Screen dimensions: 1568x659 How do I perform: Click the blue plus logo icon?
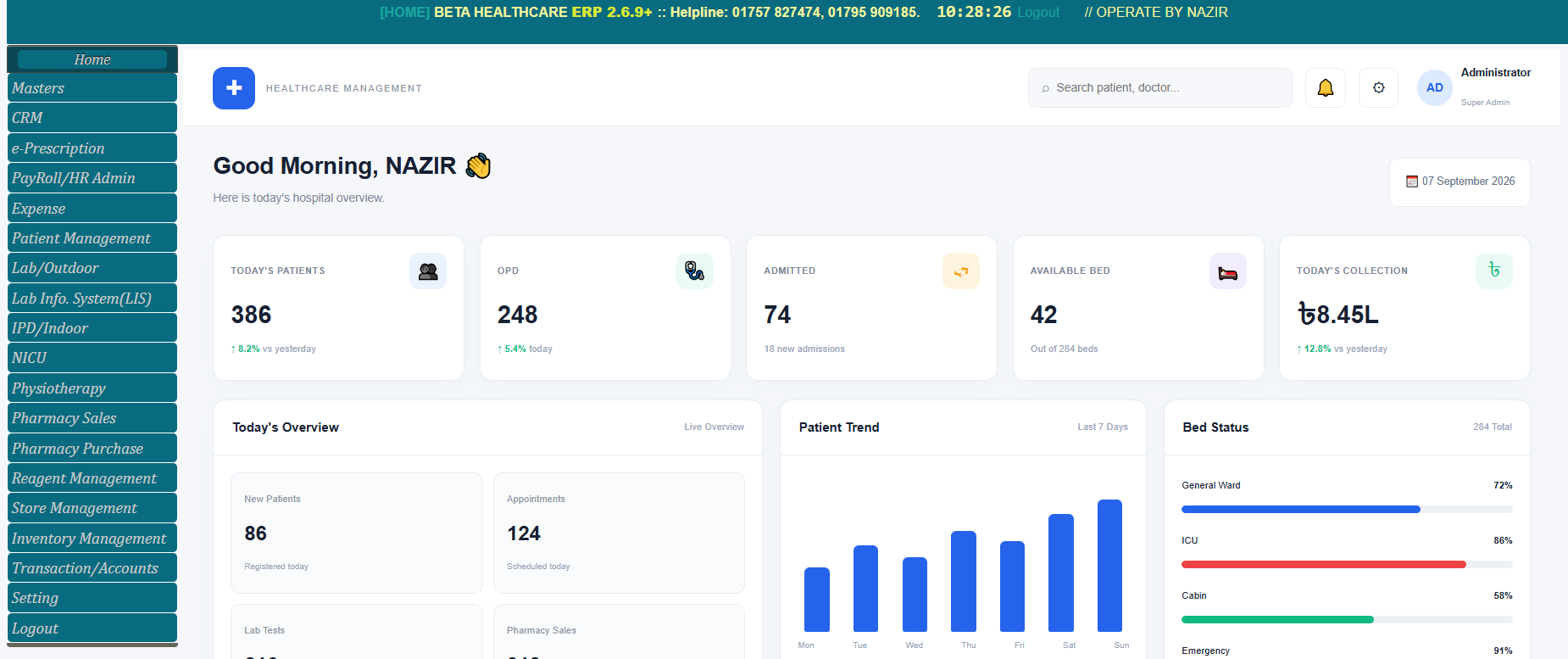click(234, 88)
